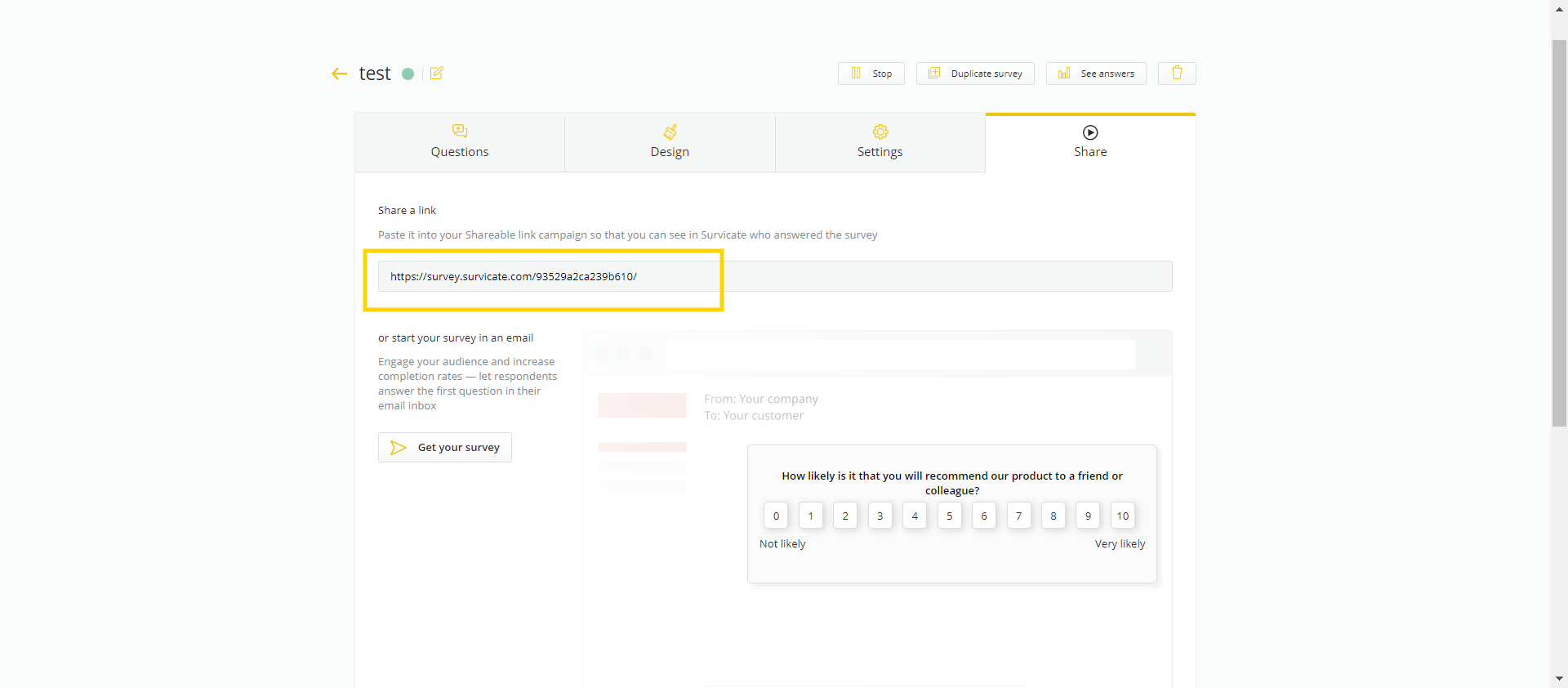This screenshot has width=1568, height=688.
Task: Click the green survey status dot
Action: pyautogui.click(x=408, y=74)
